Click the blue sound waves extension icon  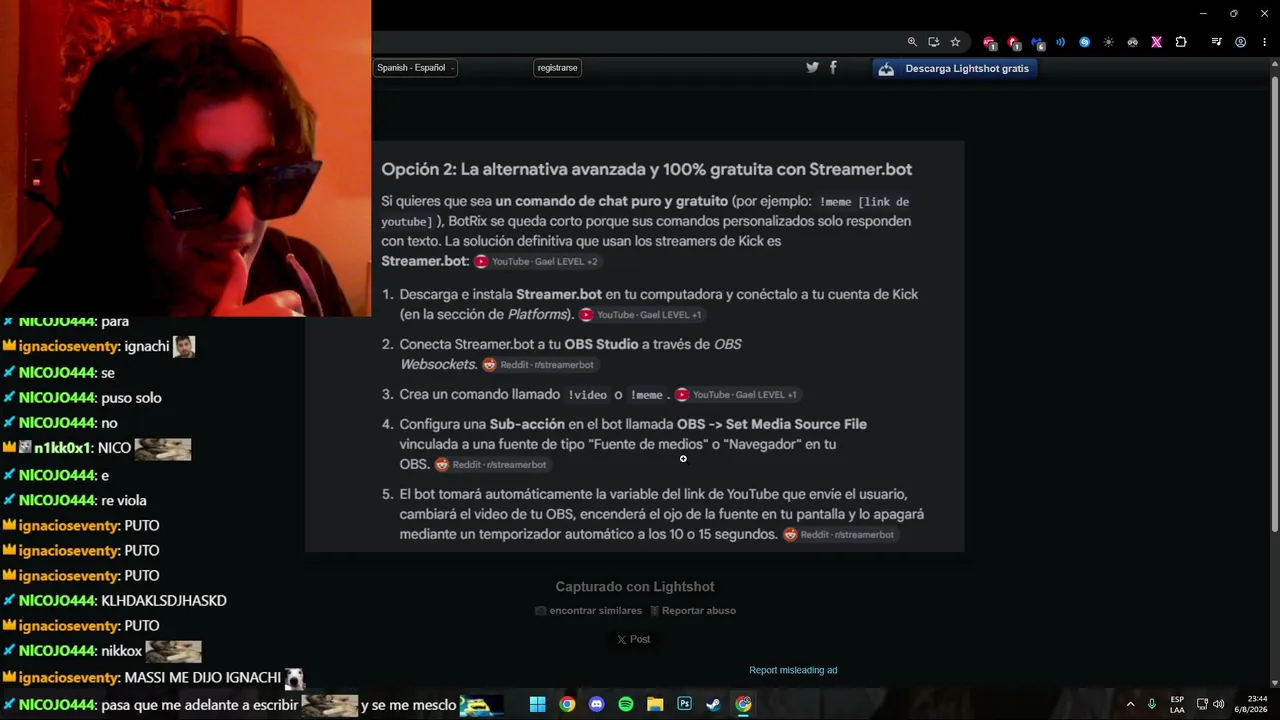point(1060,42)
